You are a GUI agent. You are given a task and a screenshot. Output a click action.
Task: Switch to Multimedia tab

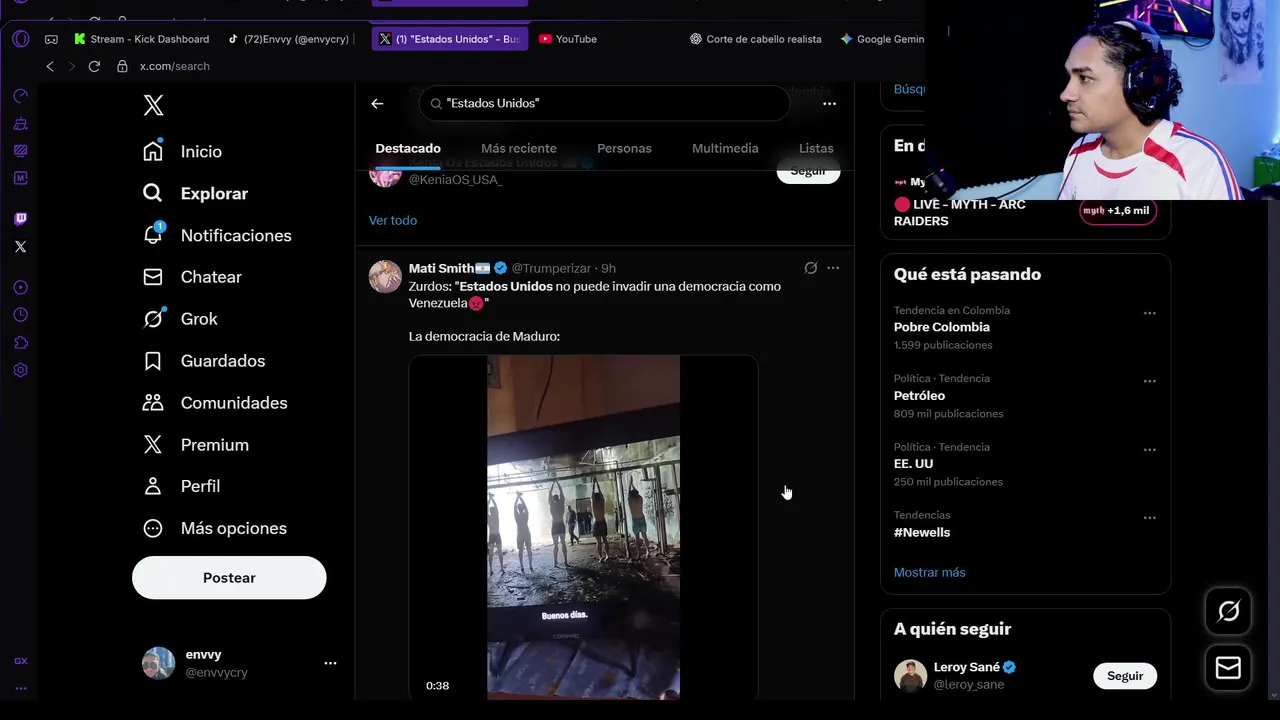pyautogui.click(x=725, y=148)
